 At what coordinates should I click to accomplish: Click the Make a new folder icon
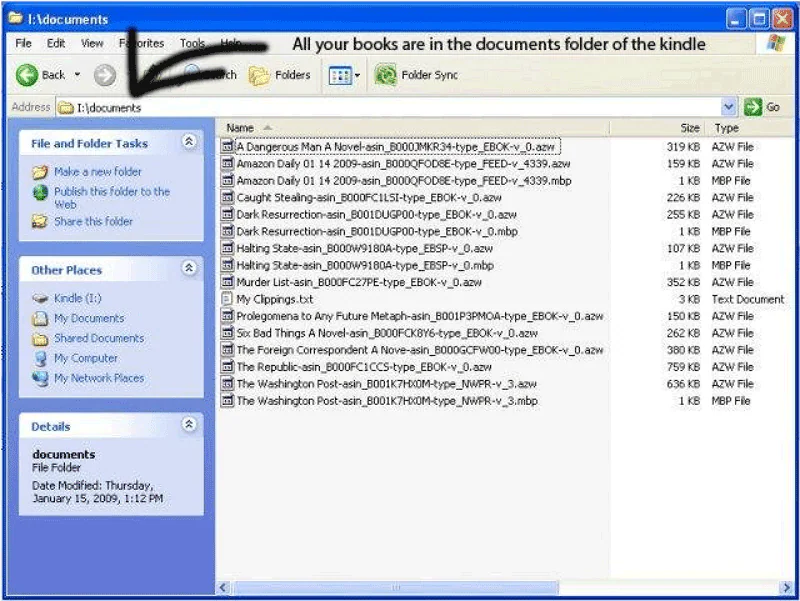pyautogui.click(x=40, y=172)
